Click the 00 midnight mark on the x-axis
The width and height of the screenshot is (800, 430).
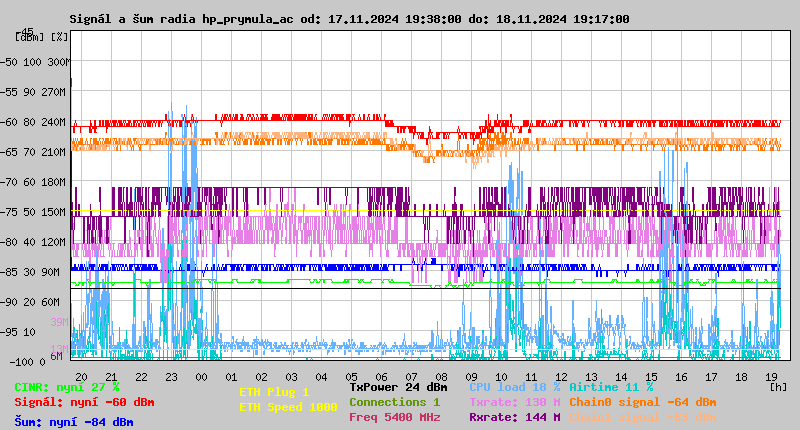[x=201, y=377]
